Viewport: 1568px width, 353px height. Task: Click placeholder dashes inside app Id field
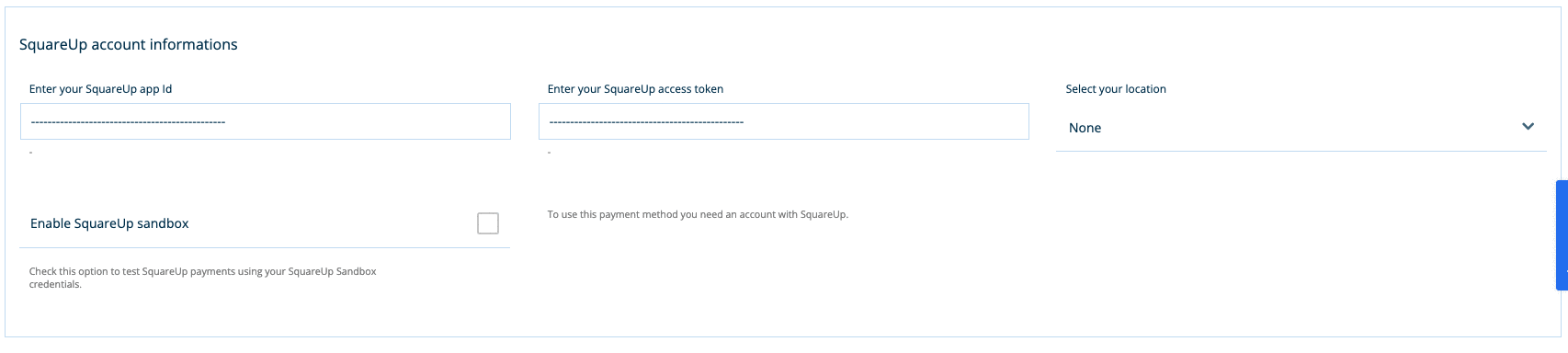(128, 121)
